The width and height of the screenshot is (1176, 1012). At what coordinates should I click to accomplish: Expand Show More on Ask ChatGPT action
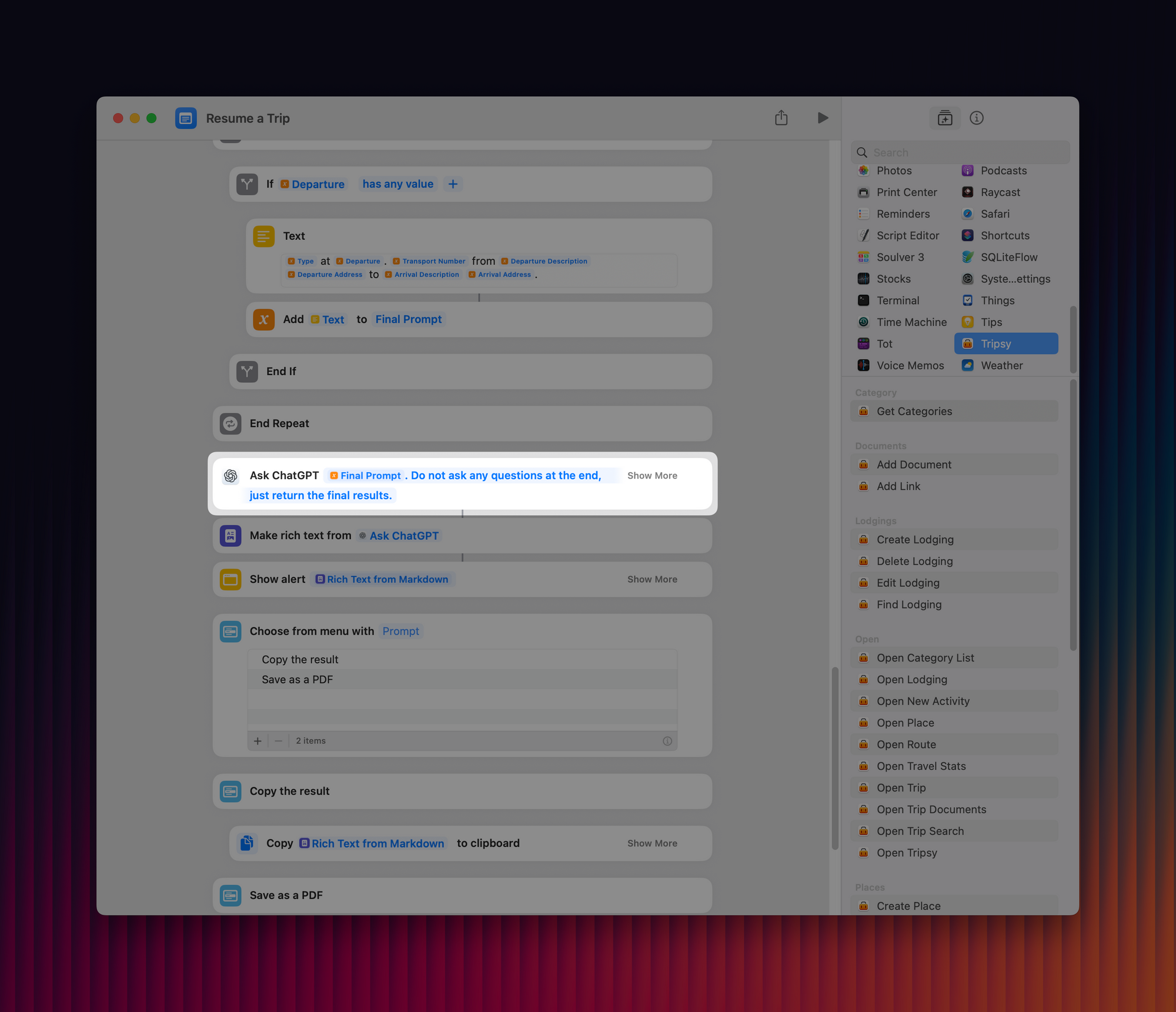click(652, 476)
